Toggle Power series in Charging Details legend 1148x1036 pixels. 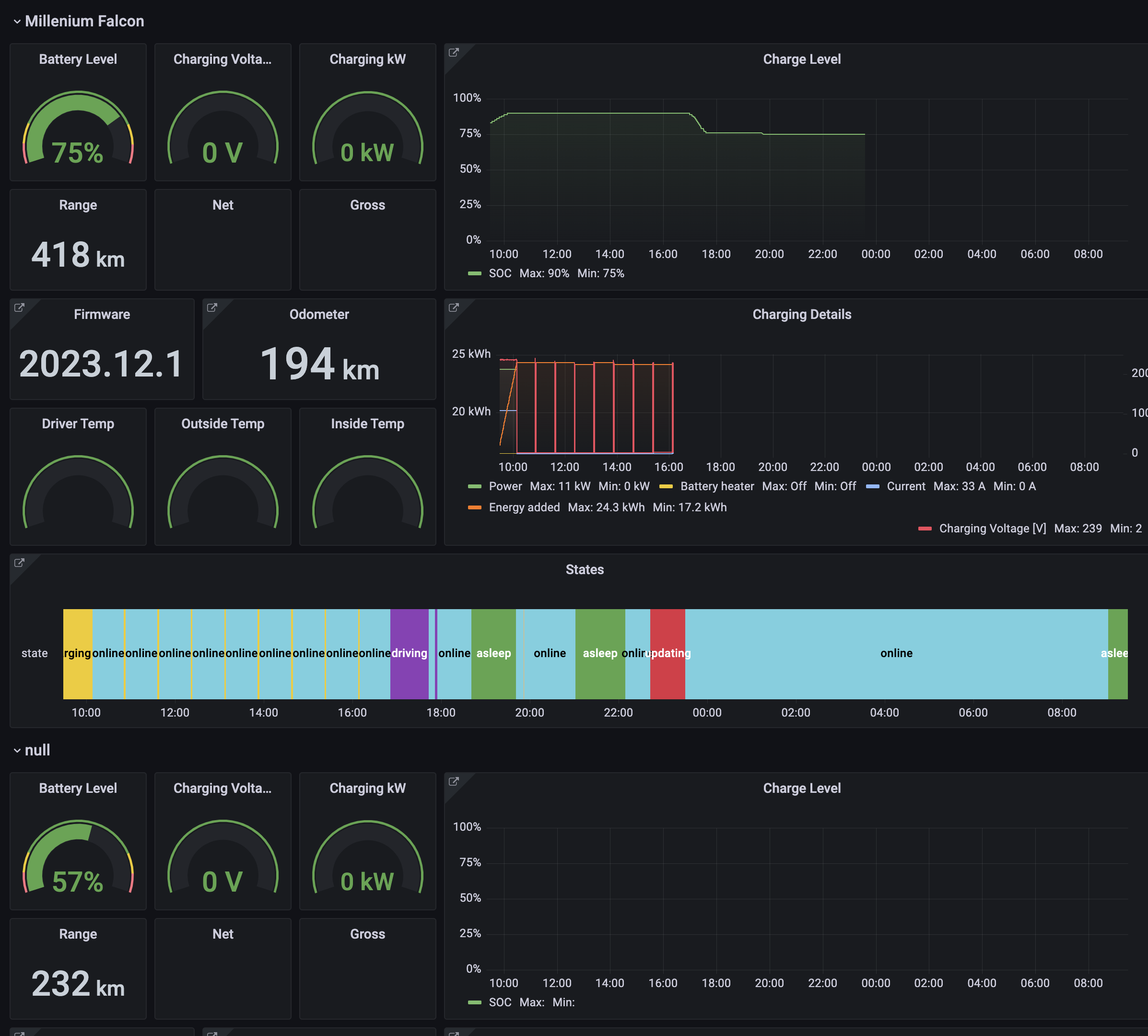(x=505, y=486)
